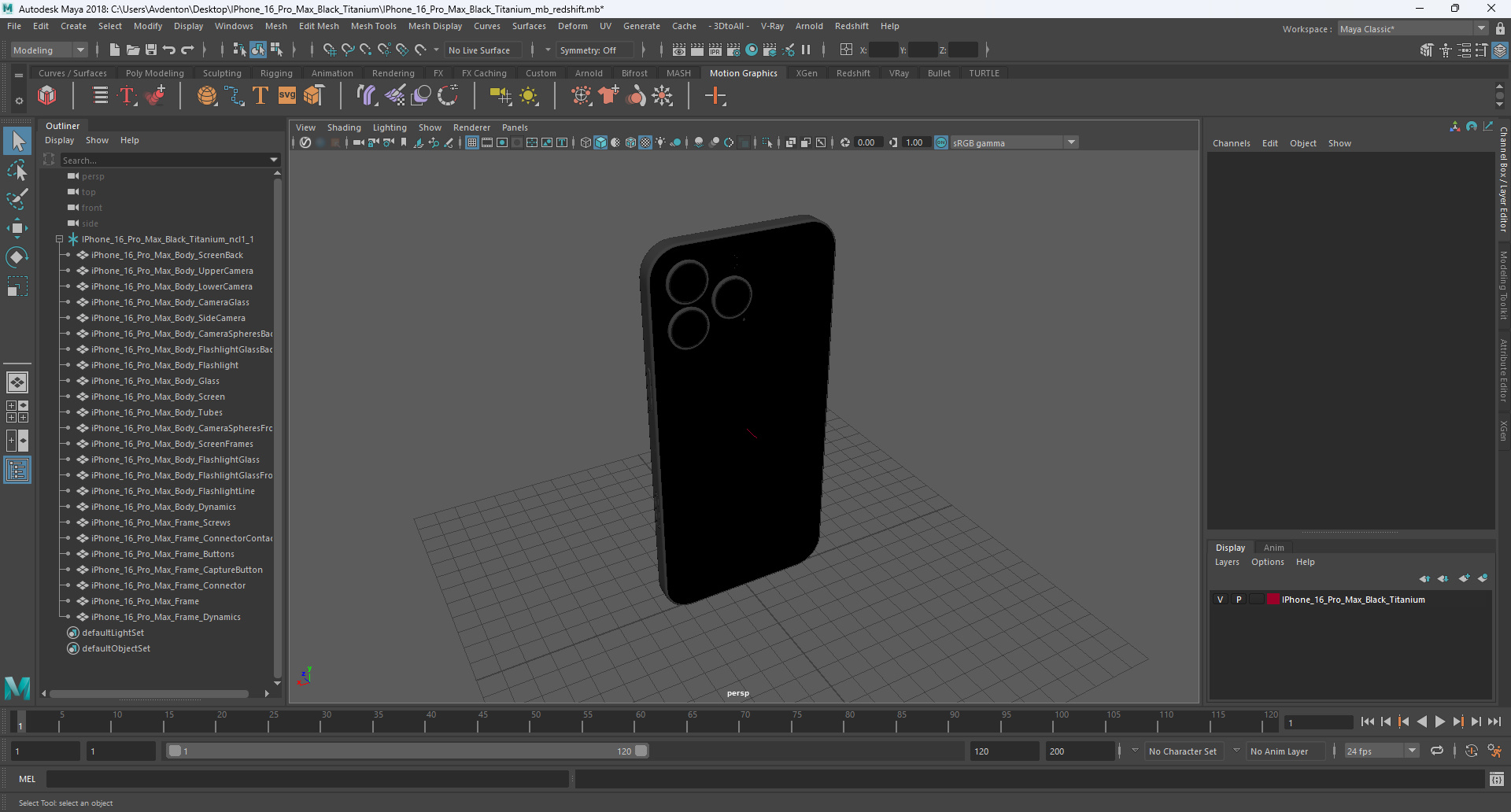Click the Pause Viewport icon in status line
Screen dimensions: 1511x812
coord(806,50)
